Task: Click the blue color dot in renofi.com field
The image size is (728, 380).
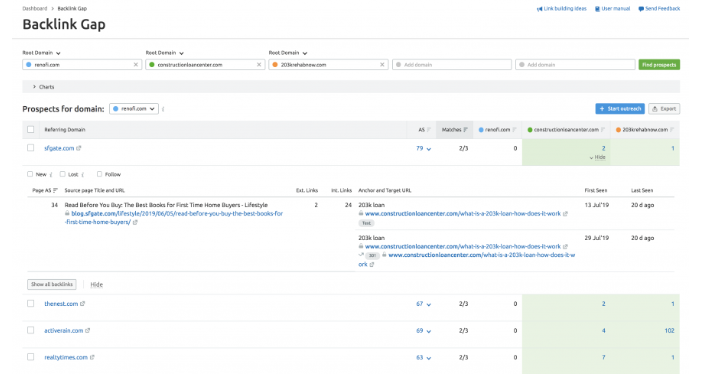Action: 29,65
